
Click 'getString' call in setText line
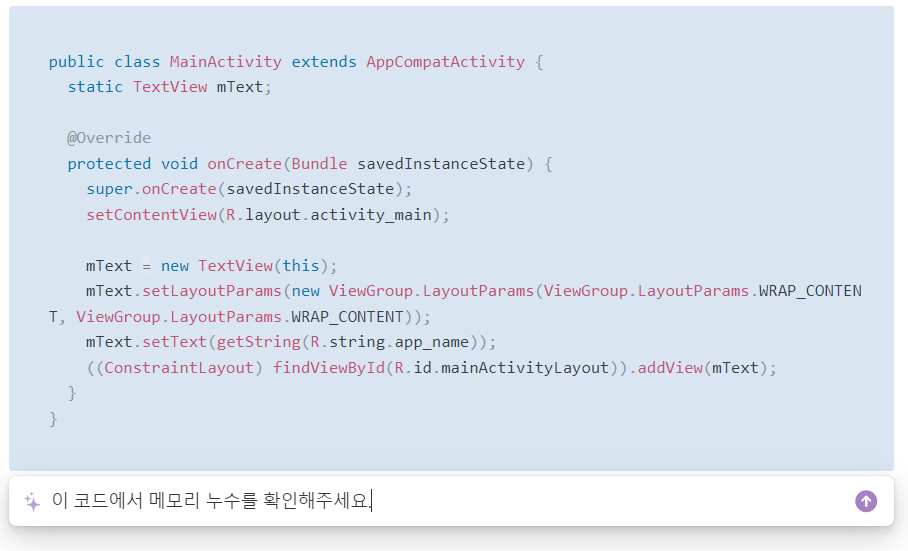pyautogui.click(x=259, y=342)
